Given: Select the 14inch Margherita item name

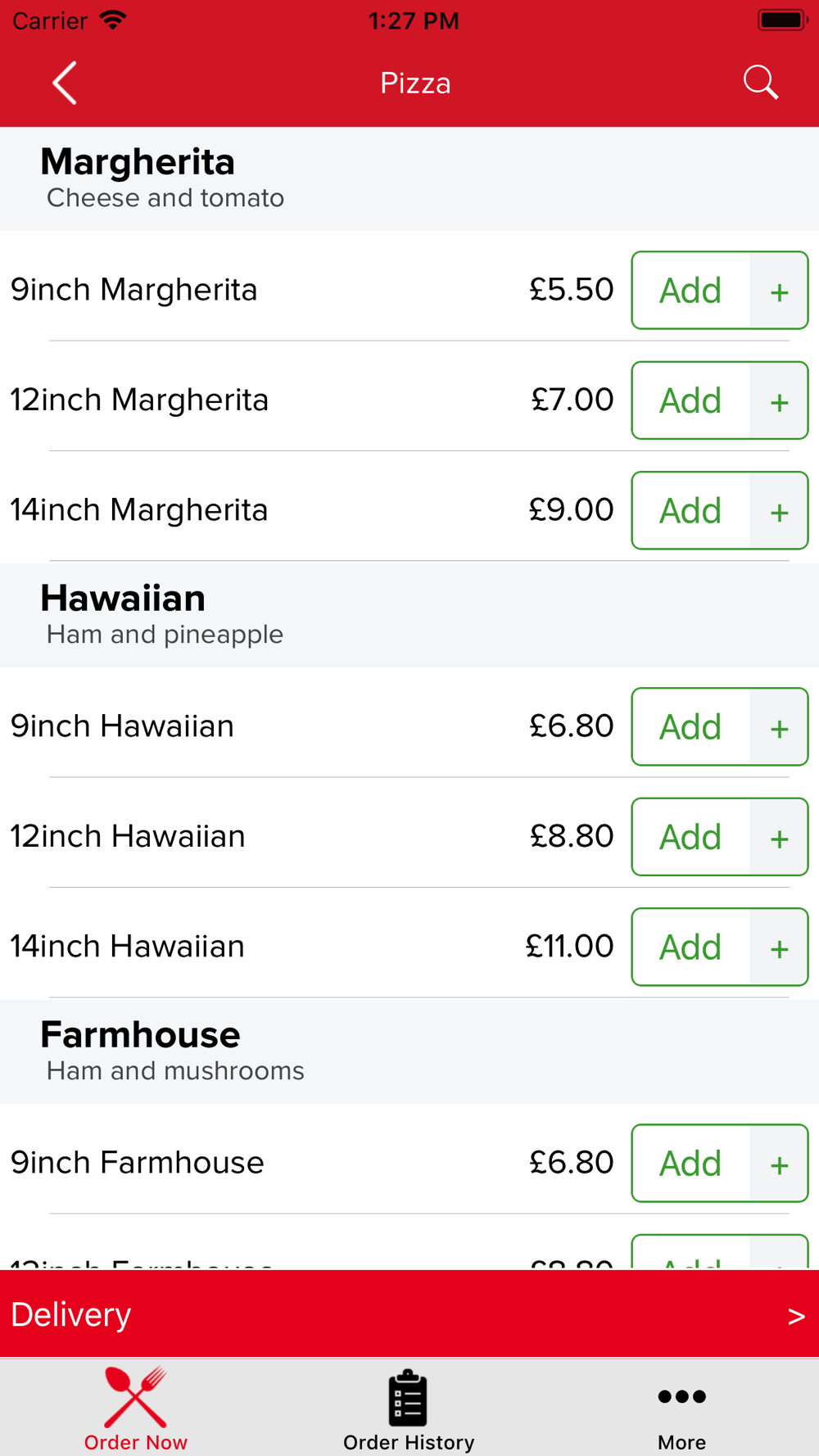Looking at the screenshot, I should (x=139, y=510).
